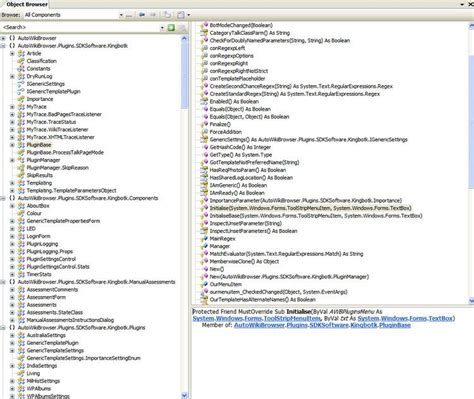Select GenericTemplateSettings.ImportanceSettingEnum in tree

83,358
